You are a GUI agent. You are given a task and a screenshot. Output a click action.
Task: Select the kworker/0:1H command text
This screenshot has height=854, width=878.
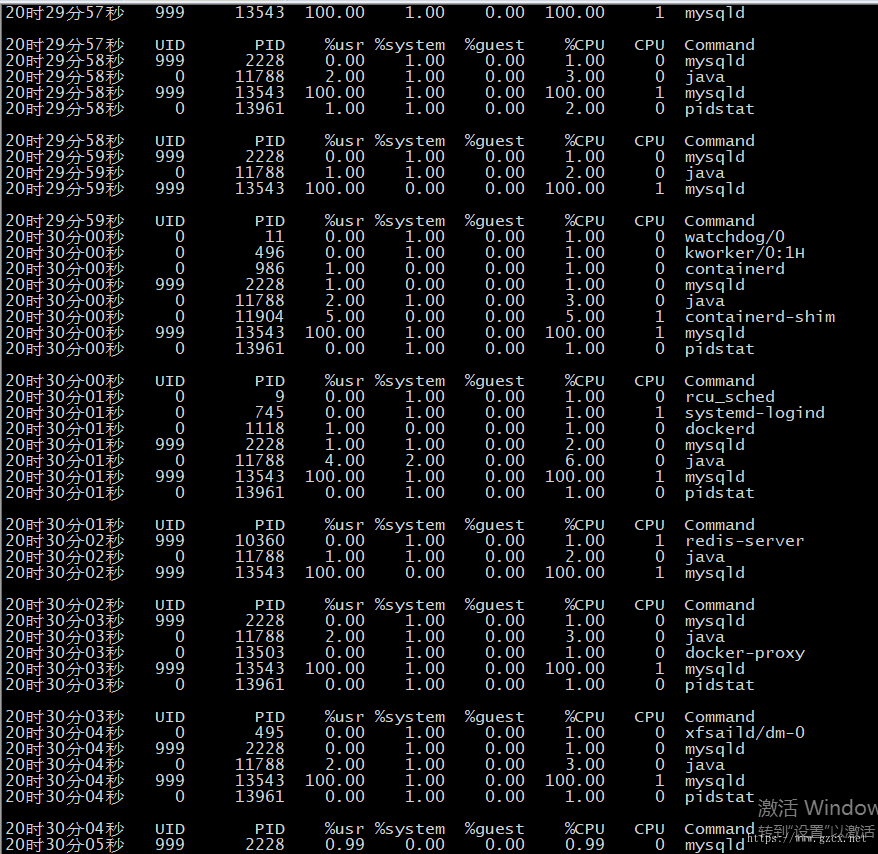click(744, 253)
